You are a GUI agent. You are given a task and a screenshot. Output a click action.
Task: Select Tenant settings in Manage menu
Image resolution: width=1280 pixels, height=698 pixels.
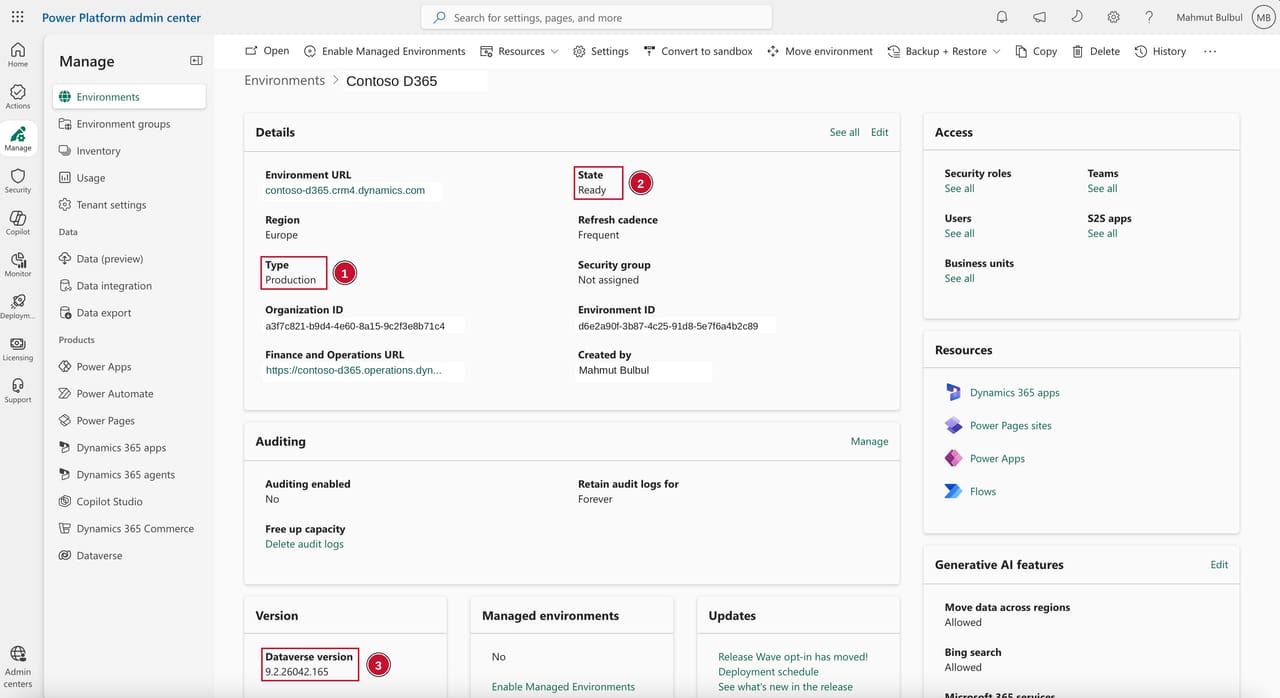[x=130, y=205]
